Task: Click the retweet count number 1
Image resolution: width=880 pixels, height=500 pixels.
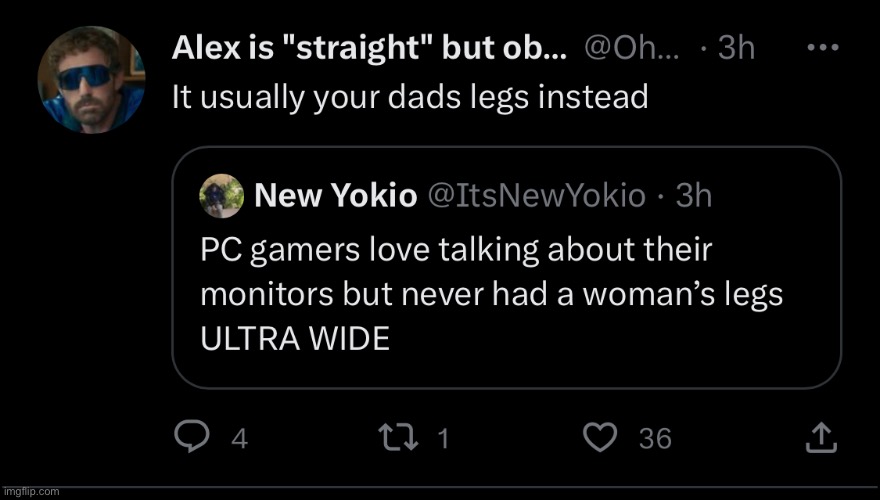Action: [x=443, y=439]
